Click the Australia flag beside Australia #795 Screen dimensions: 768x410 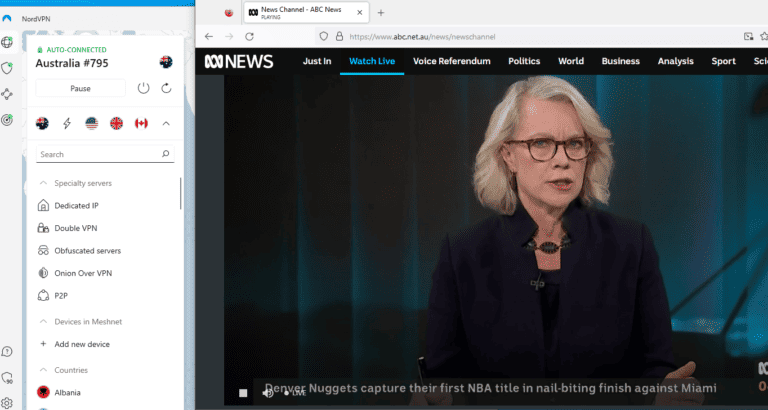[166, 62]
